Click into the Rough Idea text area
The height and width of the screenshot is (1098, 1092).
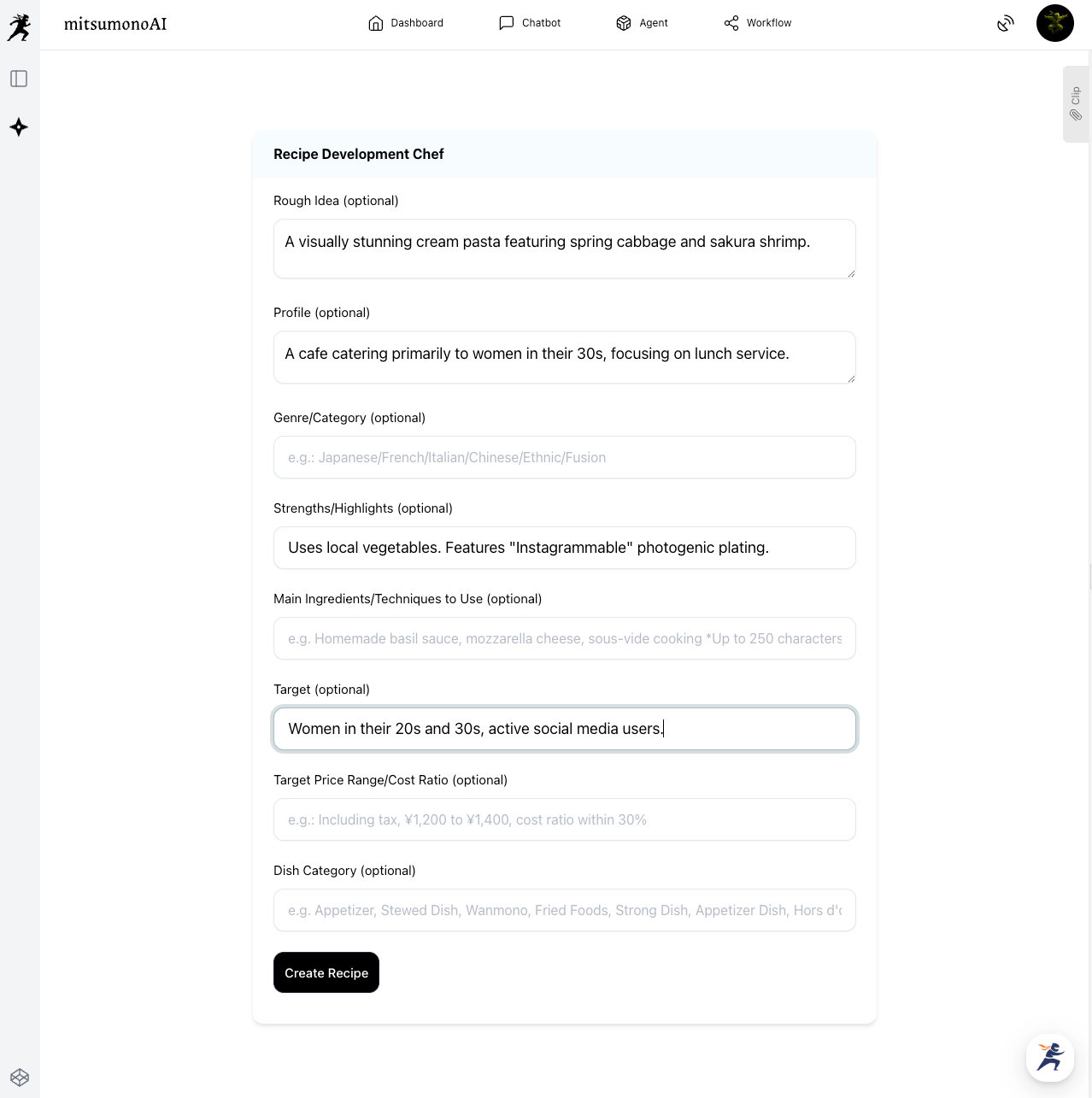pos(564,249)
